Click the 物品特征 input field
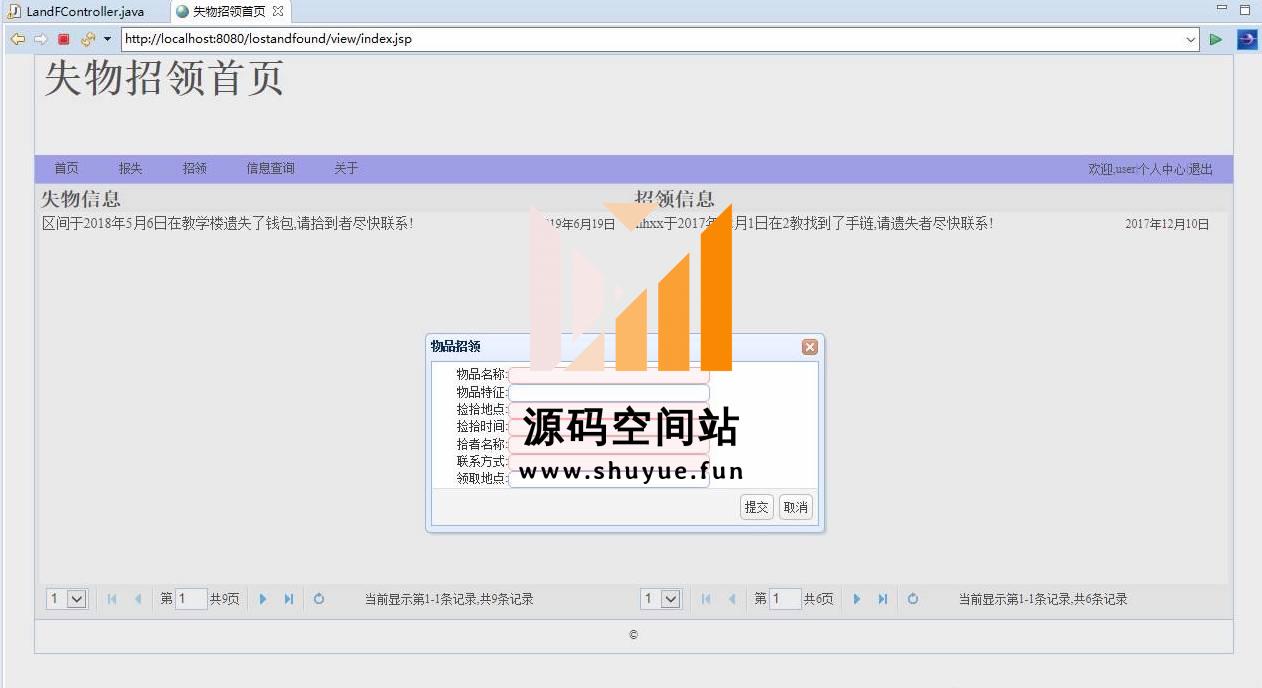 coord(608,393)
